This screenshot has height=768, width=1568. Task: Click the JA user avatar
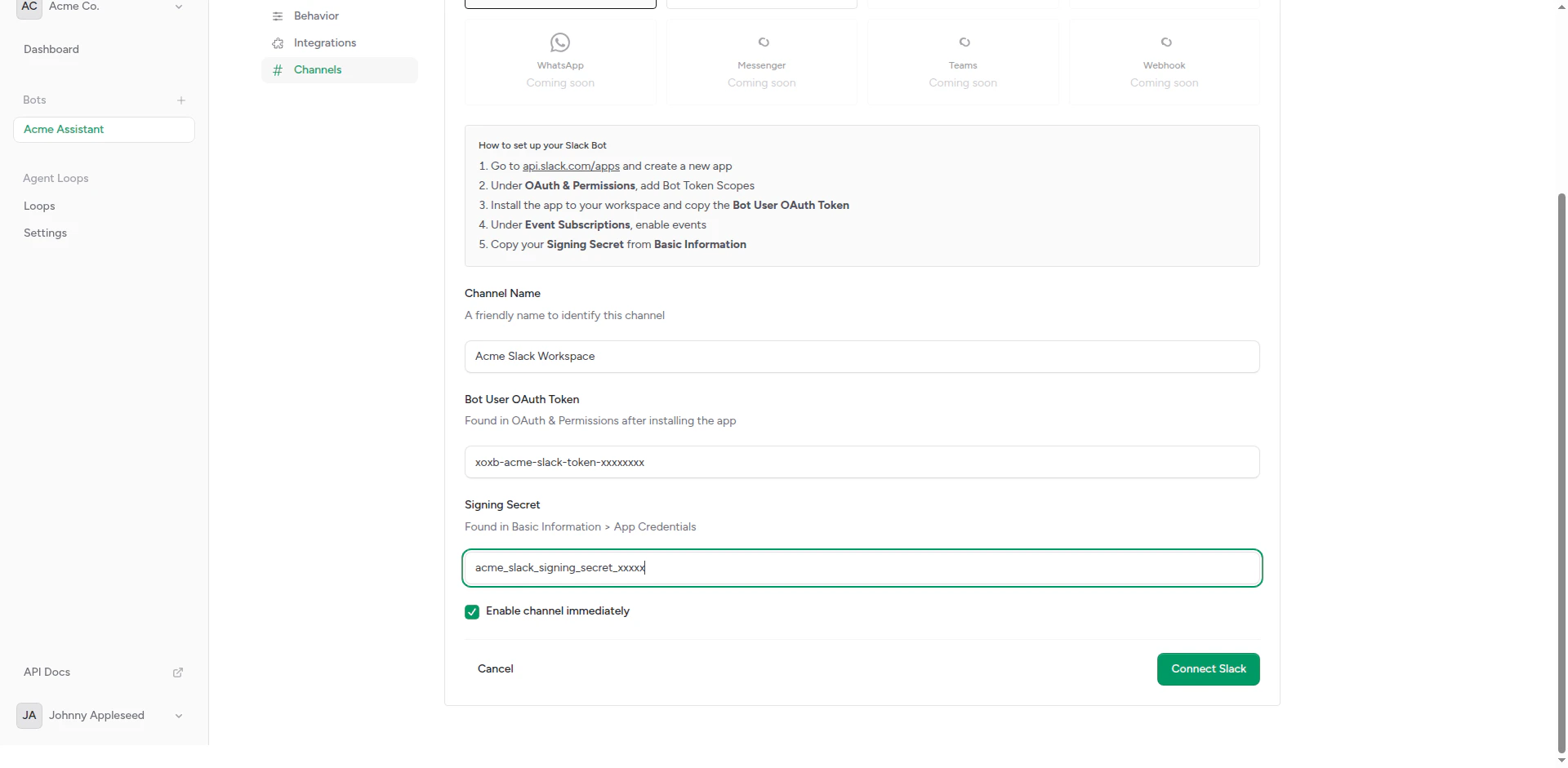pyautogui.click(x=29, y=716)
